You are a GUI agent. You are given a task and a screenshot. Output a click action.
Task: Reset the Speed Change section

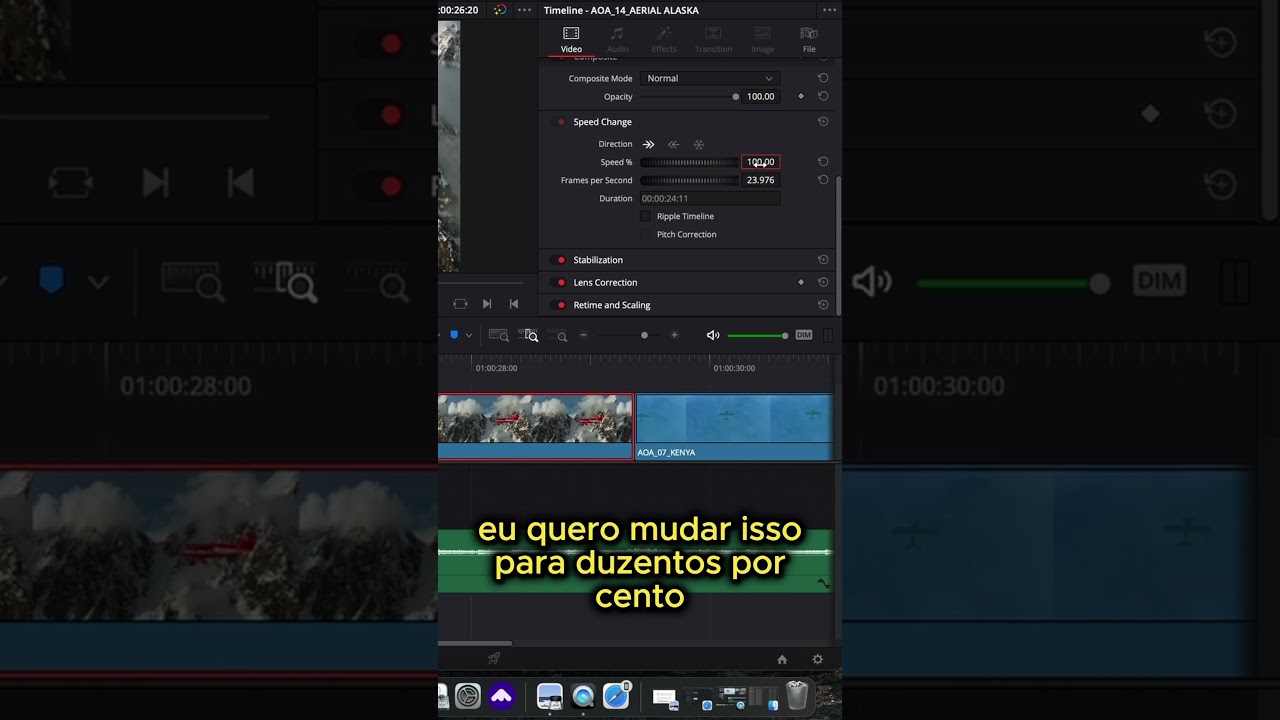coord(823,122)
